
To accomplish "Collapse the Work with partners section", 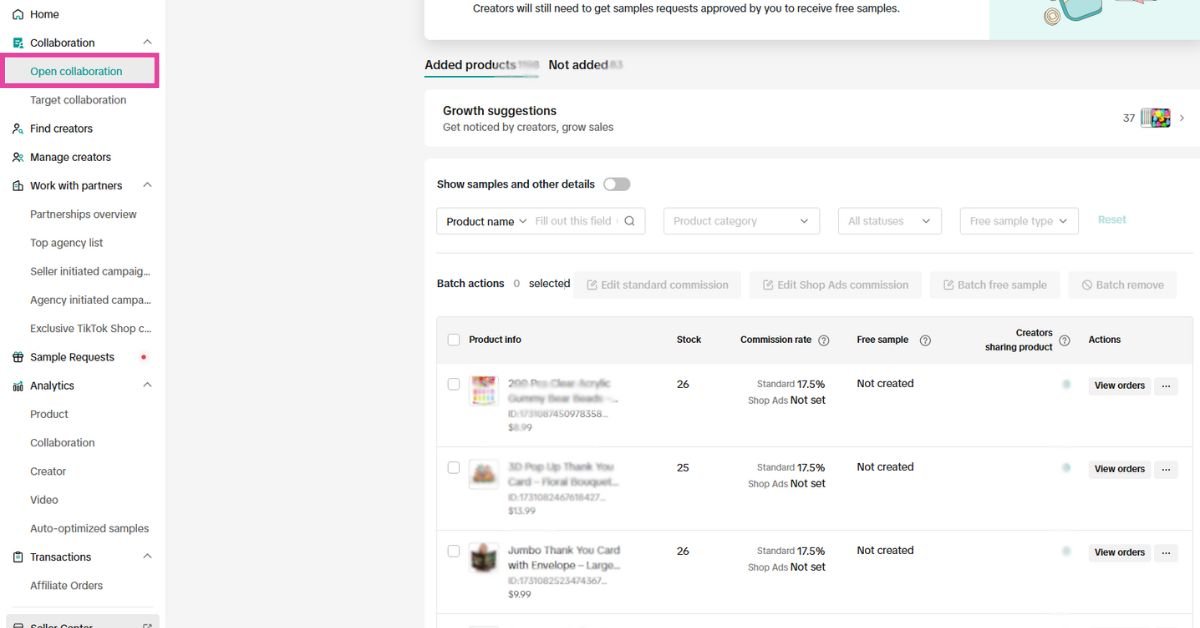I will click(x=148, y=186).
